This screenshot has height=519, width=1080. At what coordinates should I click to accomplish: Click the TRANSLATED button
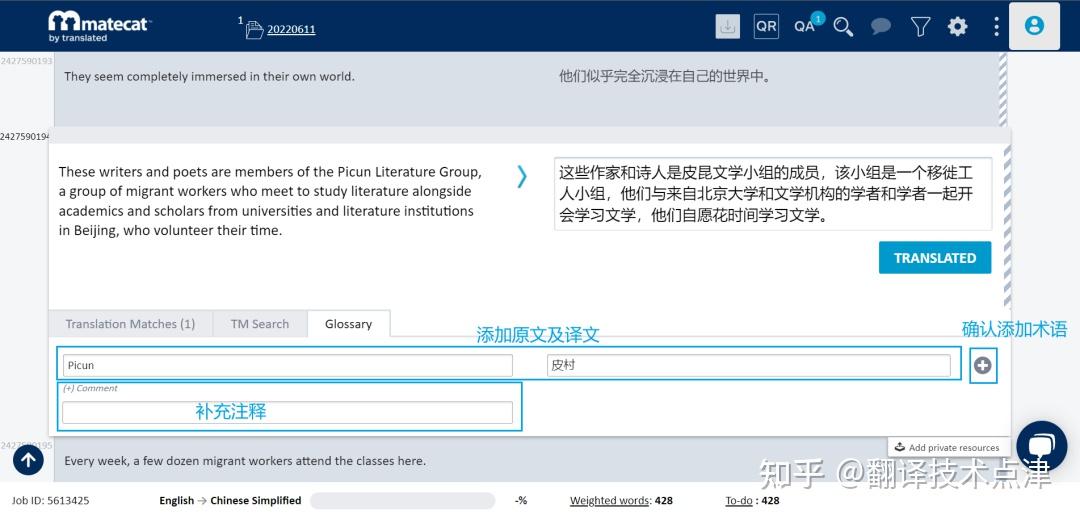coord(935,258)
